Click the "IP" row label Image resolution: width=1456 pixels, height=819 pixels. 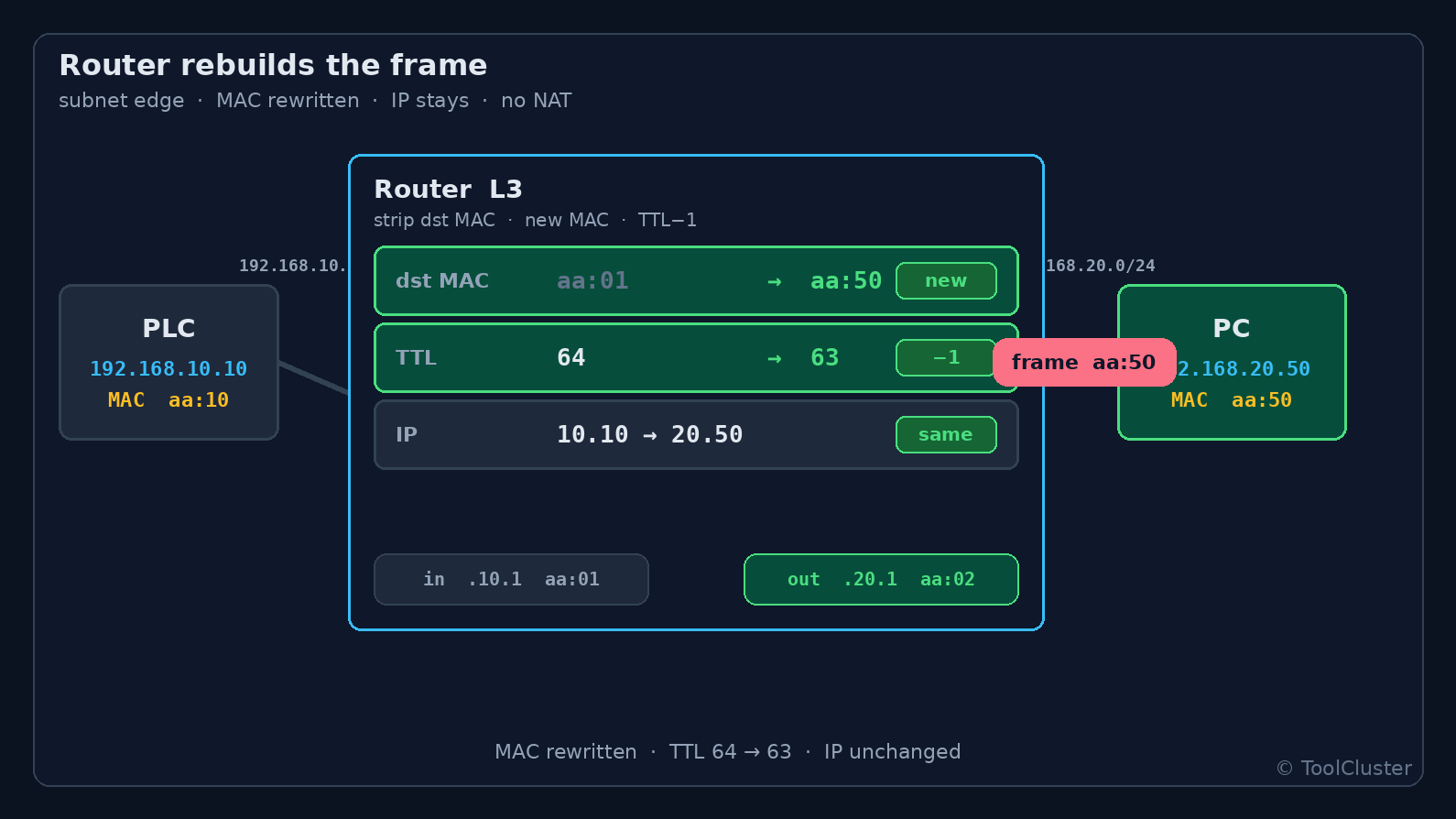point(407,434)
